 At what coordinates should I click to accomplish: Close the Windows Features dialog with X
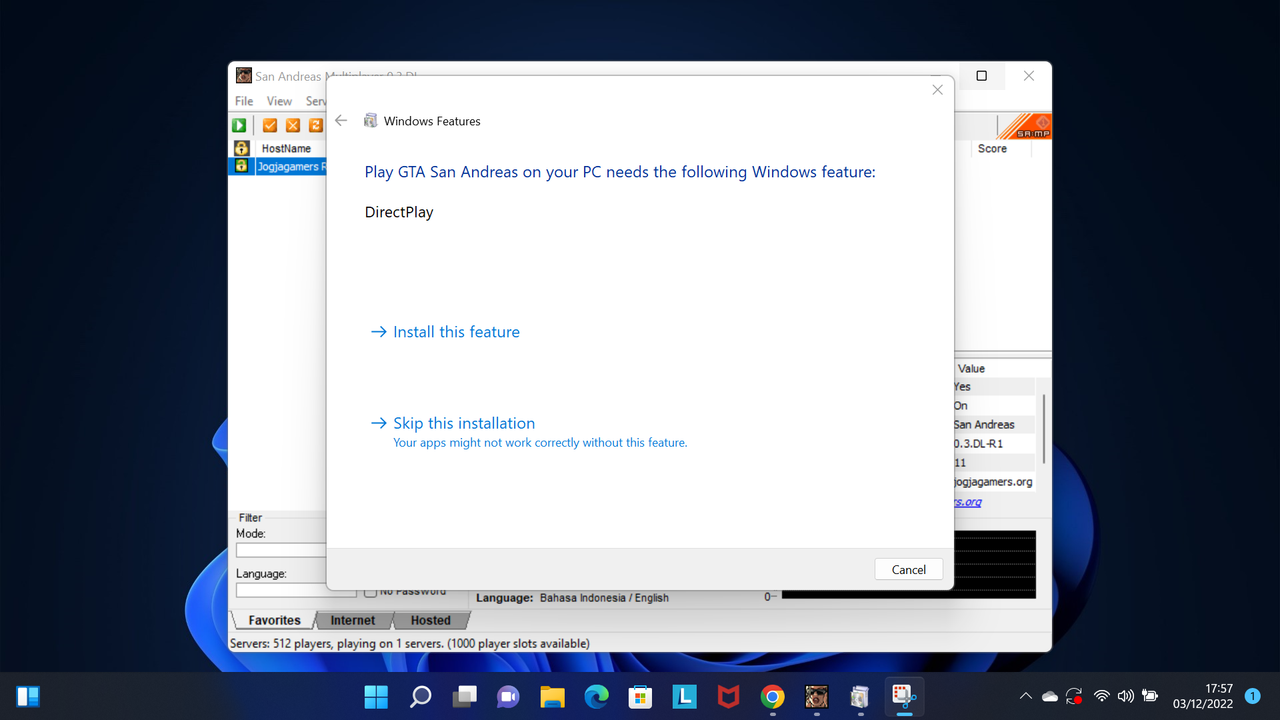pos(937,90)
